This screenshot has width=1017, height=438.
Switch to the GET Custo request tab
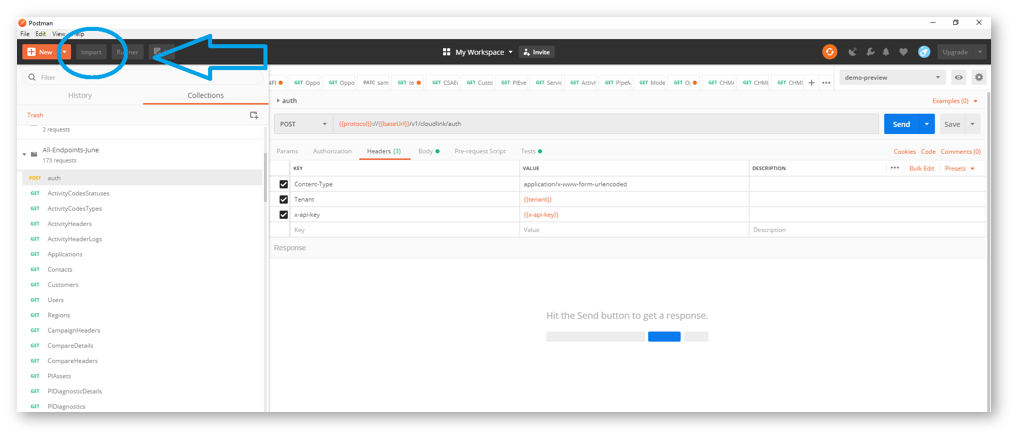click(480, 82)
